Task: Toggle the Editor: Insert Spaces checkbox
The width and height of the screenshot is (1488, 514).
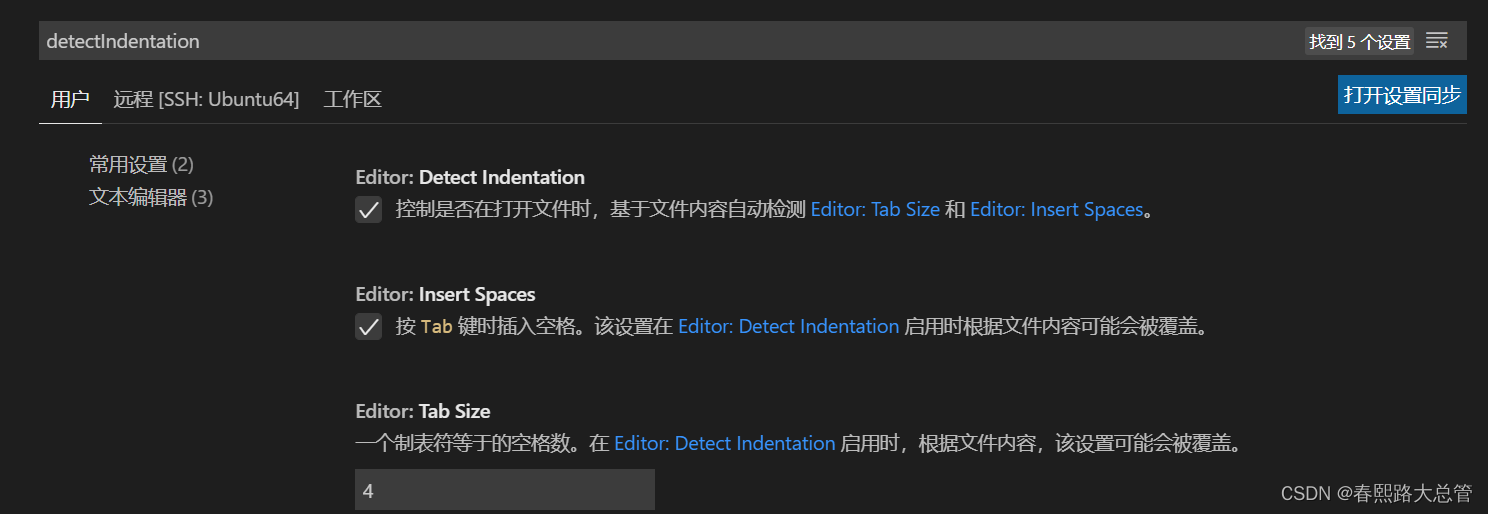Action: (369, 327)
